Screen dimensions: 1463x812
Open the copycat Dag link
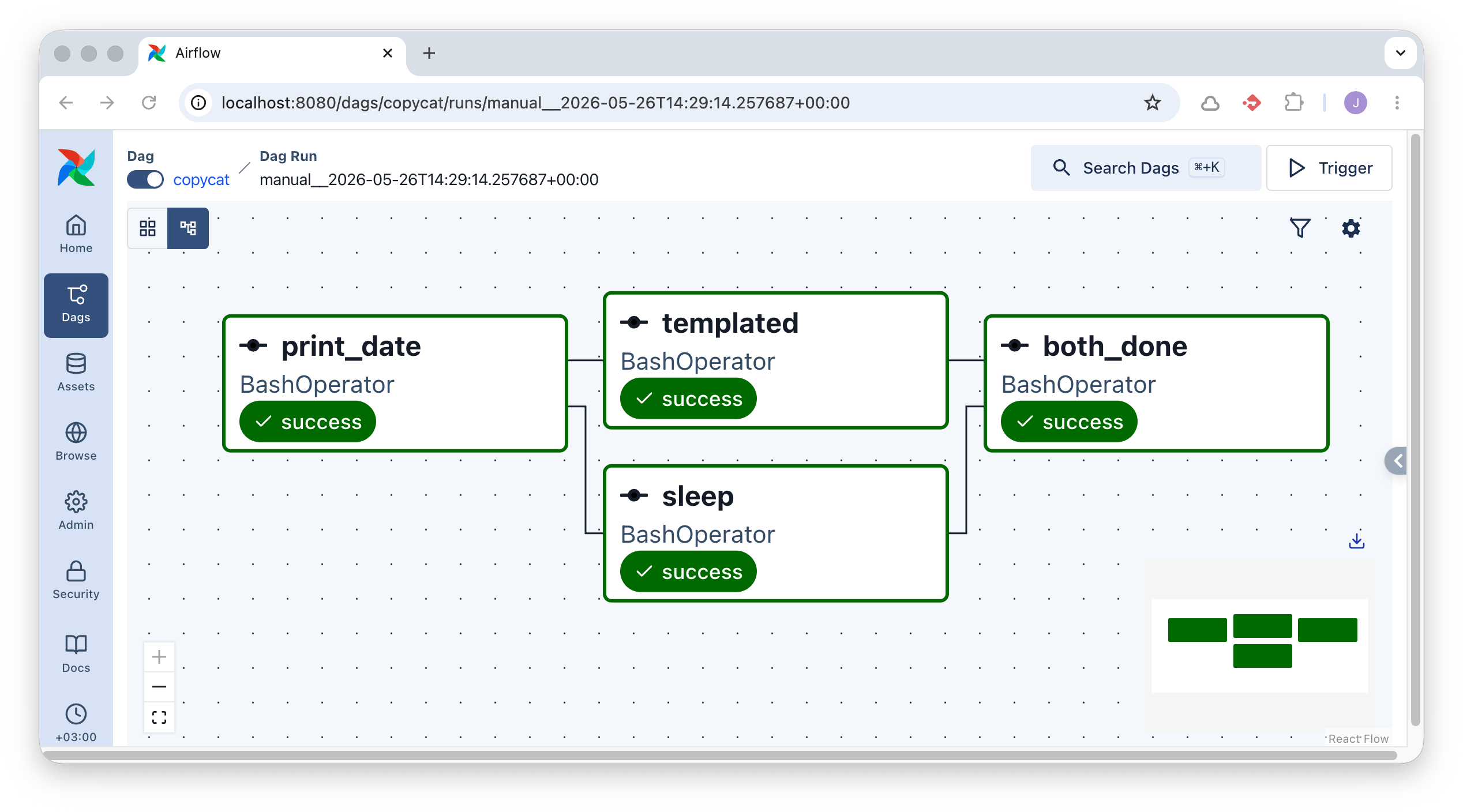click(x=201, y=180)
